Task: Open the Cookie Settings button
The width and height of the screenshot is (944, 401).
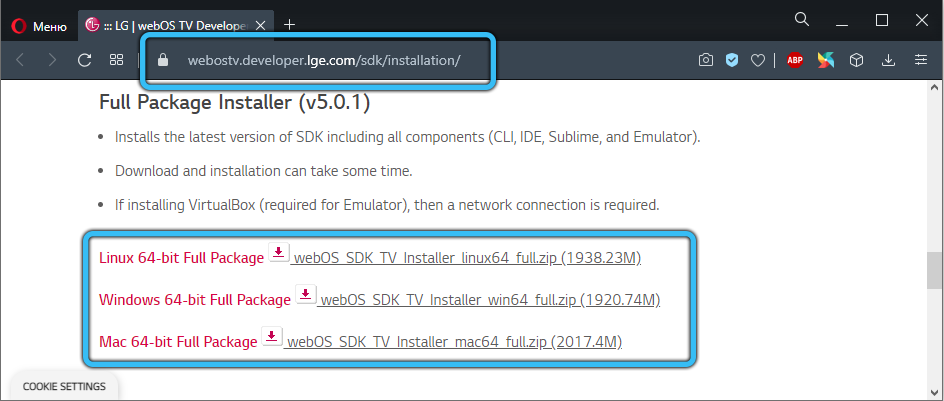Action: (x=64, y=386)
